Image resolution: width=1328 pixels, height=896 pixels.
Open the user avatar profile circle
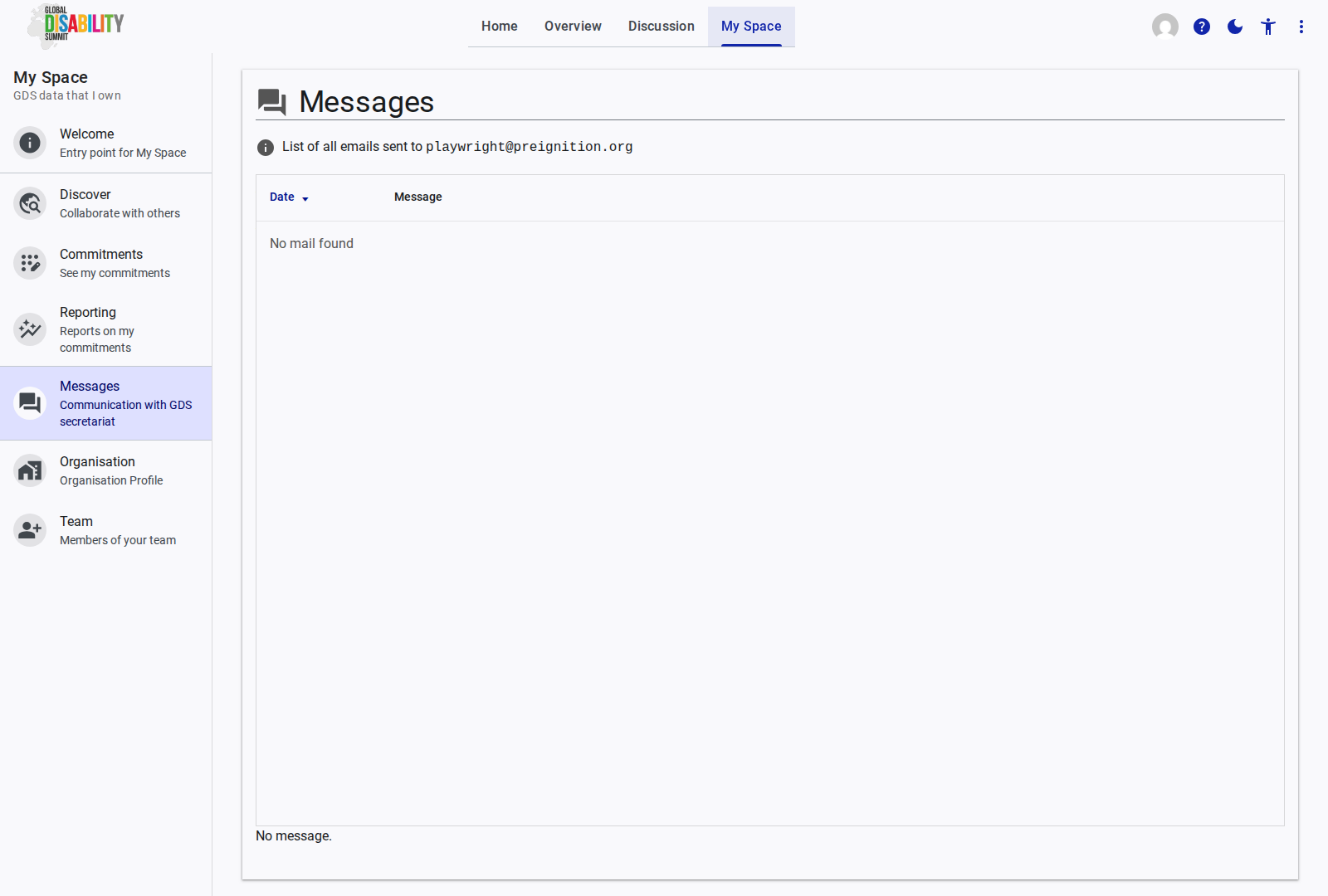click(1164, 26)
